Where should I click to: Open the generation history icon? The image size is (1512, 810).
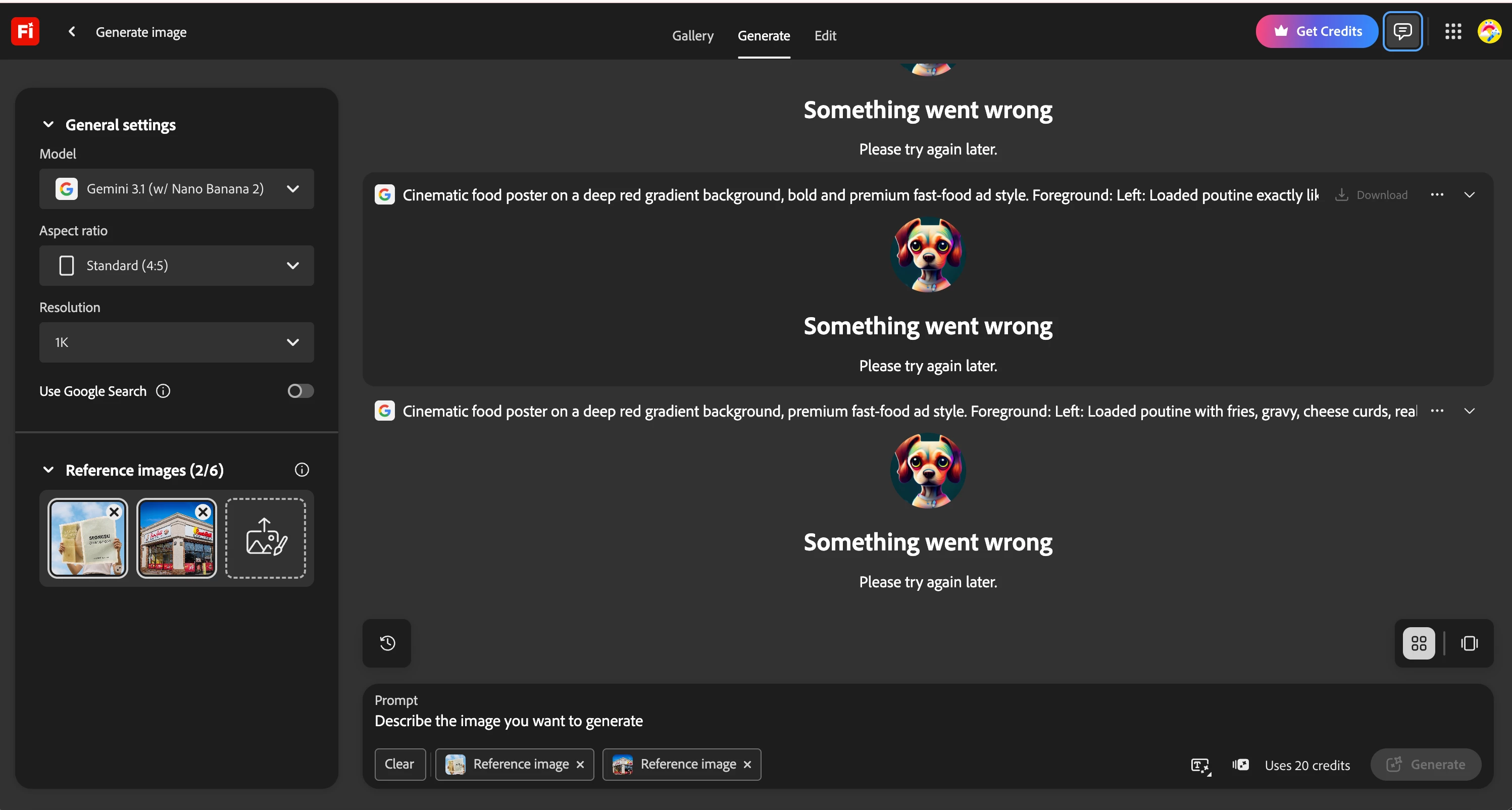(387, 643)
